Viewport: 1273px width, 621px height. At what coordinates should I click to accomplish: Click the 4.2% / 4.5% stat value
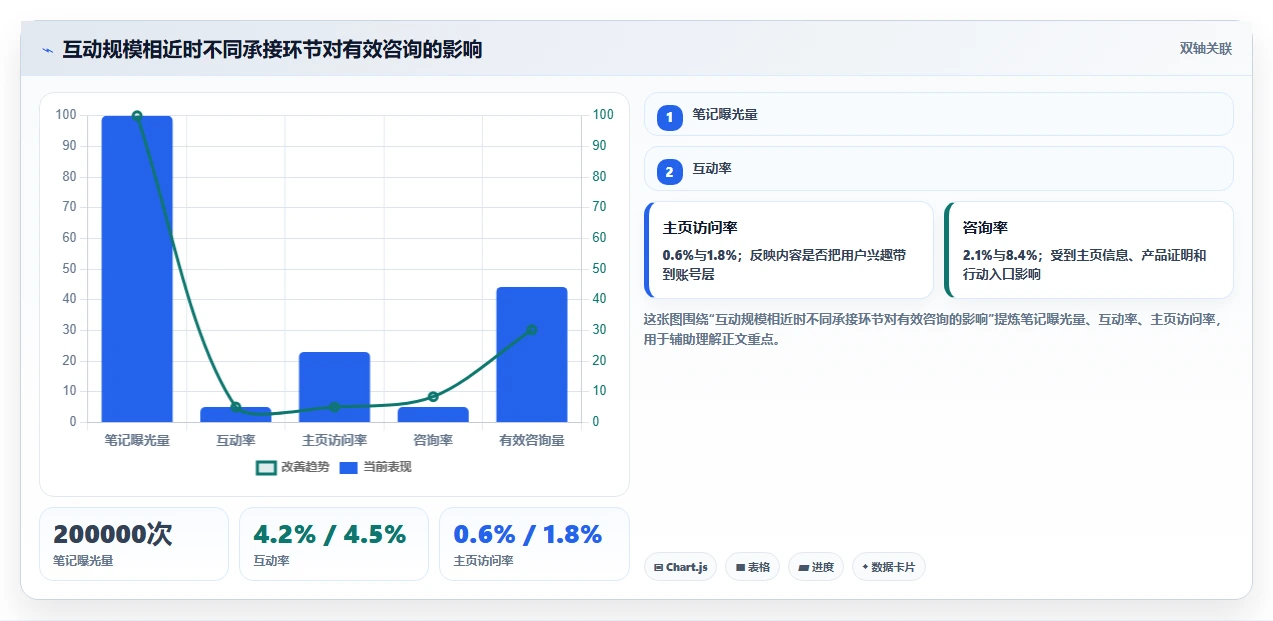coord(330,535)
